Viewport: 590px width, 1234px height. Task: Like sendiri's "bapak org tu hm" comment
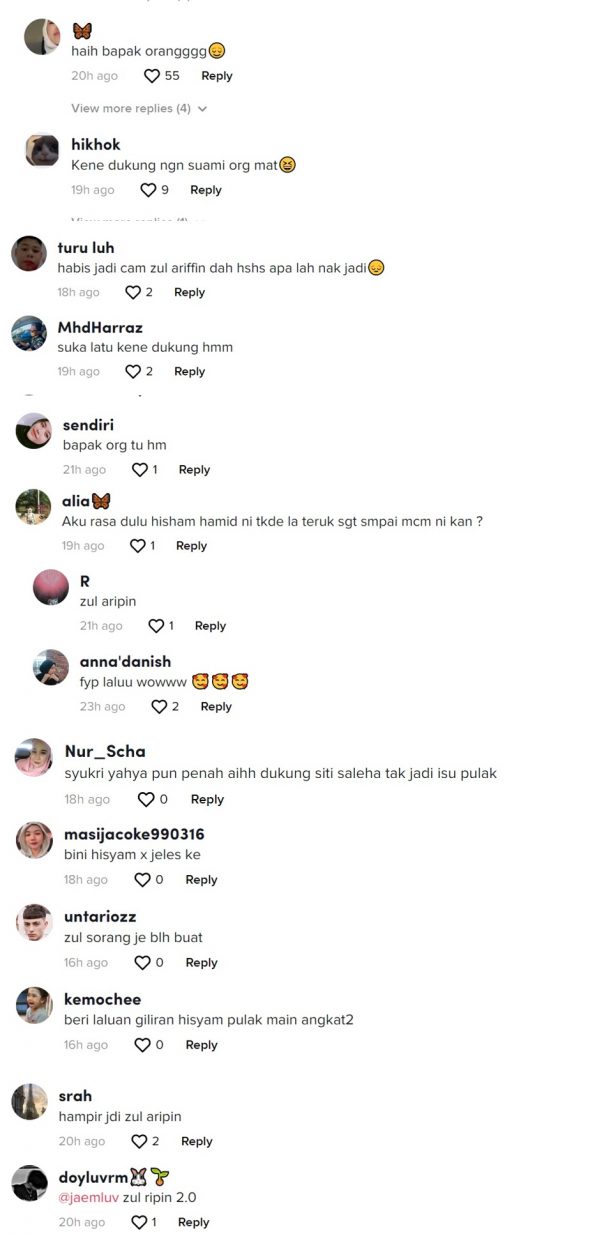click(139, 469)
